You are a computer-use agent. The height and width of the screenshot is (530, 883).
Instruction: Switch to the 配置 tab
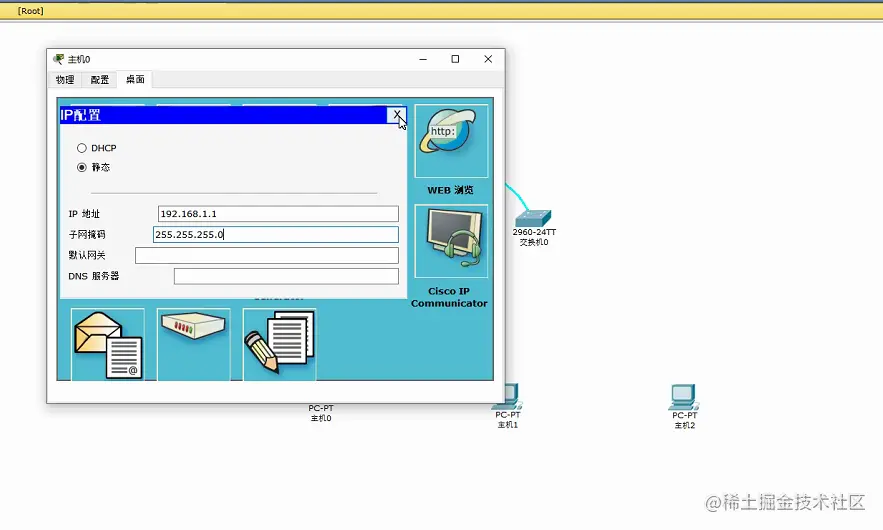[100, 80]
